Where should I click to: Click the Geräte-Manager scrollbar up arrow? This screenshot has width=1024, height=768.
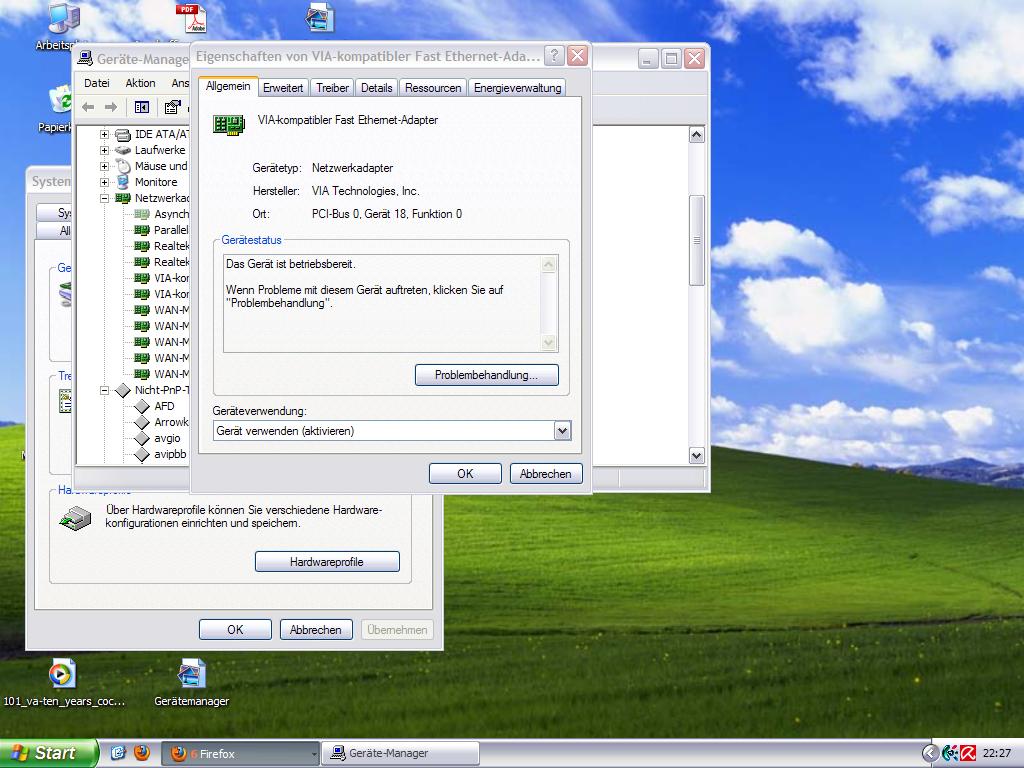point(697,135)
